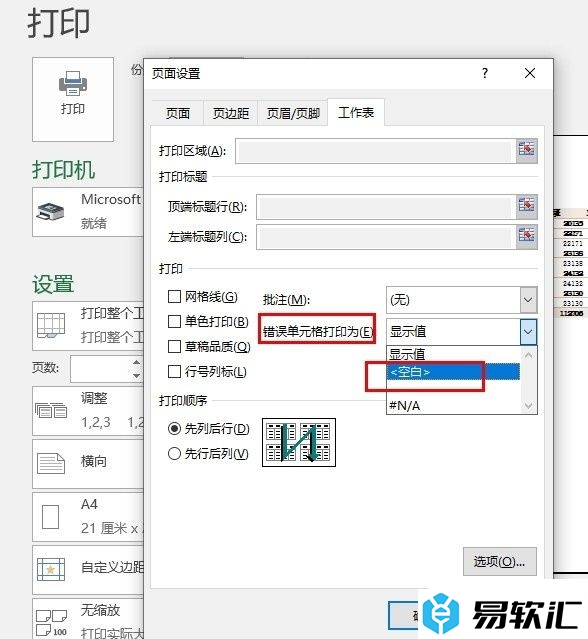Image resolution: width=588 pixels, height=639 pixels.
Task: Pick the left title columns range selector icon
Action: point(526,237)
